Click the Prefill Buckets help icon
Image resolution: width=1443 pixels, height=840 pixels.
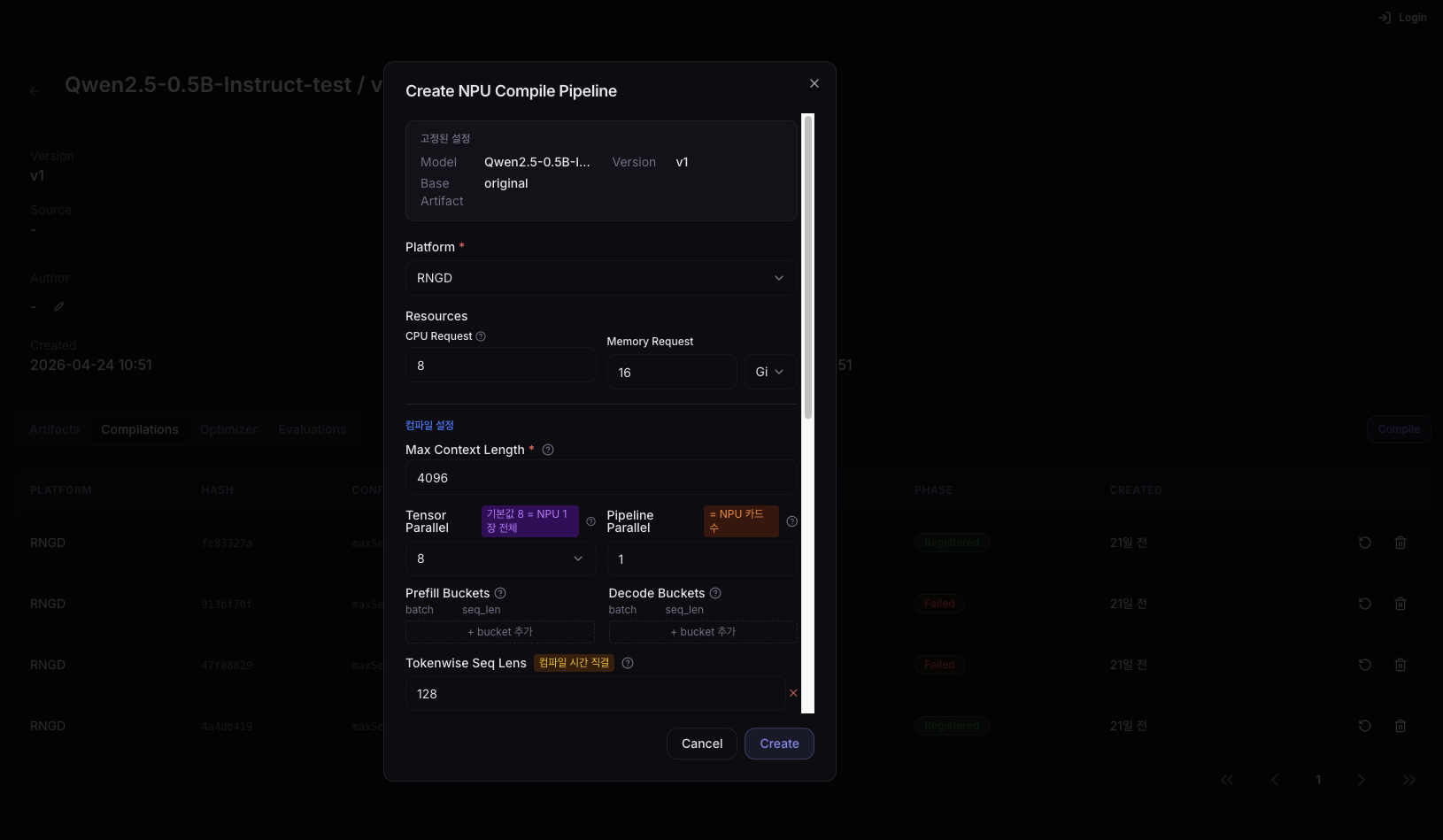500,593
